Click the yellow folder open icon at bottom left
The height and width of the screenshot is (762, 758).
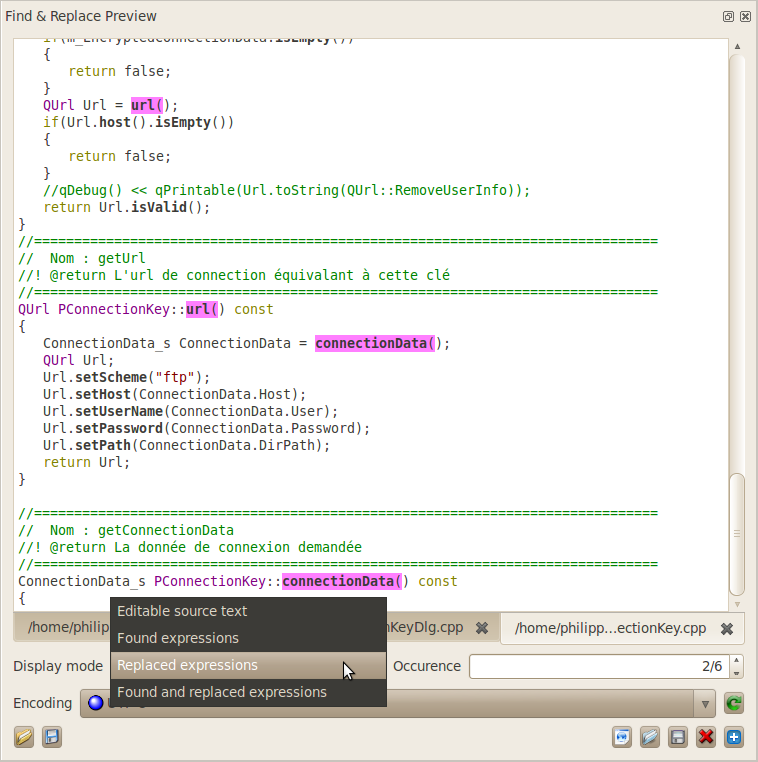click(24, 737)
